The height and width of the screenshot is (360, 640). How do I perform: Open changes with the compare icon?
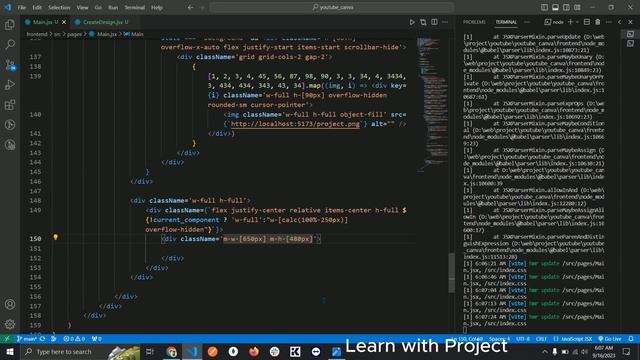point(423,22)
